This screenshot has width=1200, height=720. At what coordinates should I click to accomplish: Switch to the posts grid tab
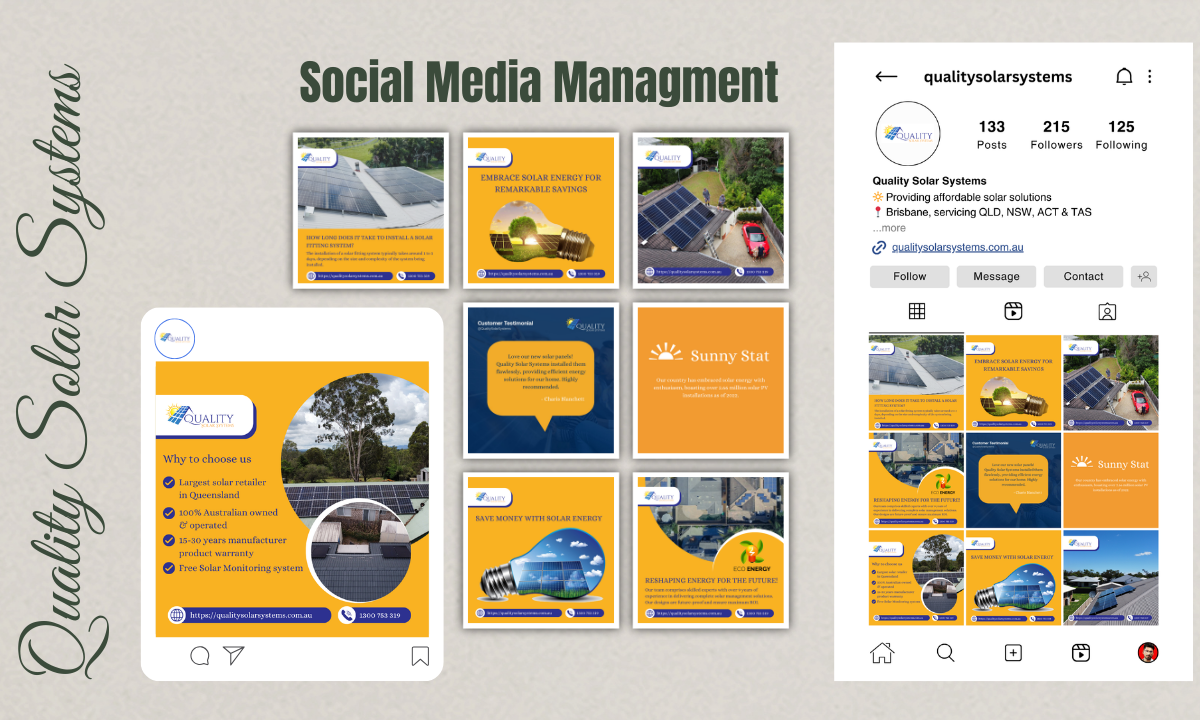coord(918,311)
